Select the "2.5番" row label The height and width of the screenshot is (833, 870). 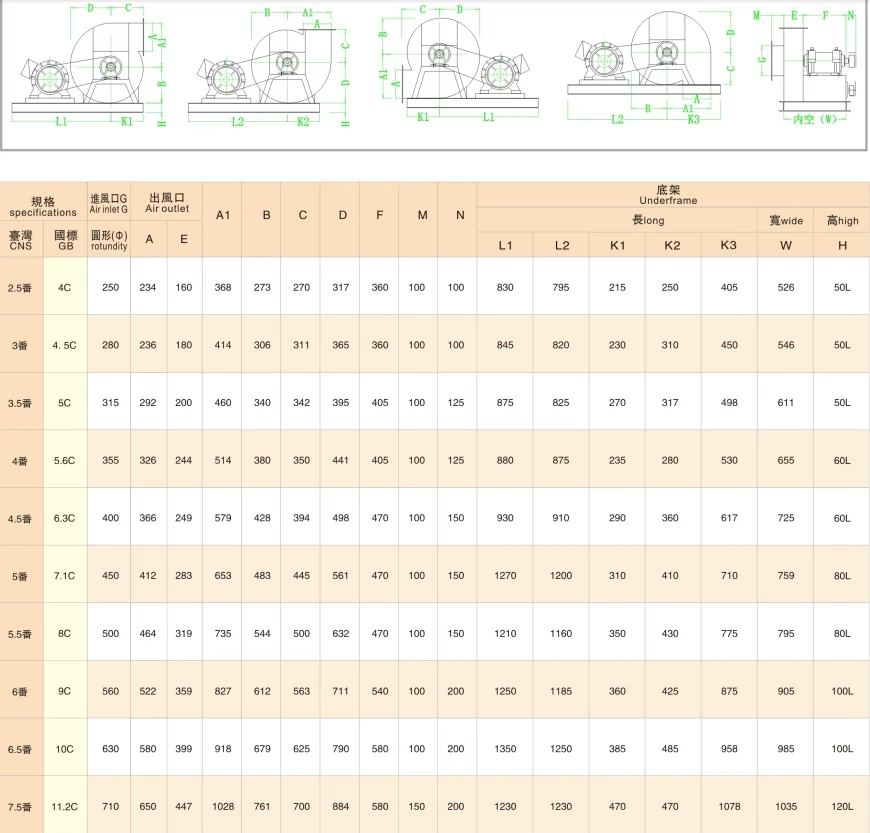pos(20,288)
